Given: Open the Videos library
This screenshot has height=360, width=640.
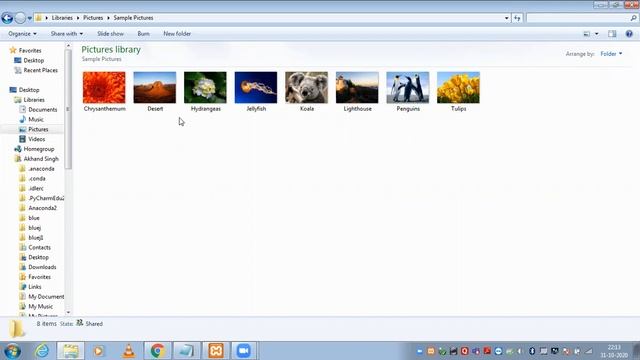Looking at the screenshot, I should (x=36, y=139).
